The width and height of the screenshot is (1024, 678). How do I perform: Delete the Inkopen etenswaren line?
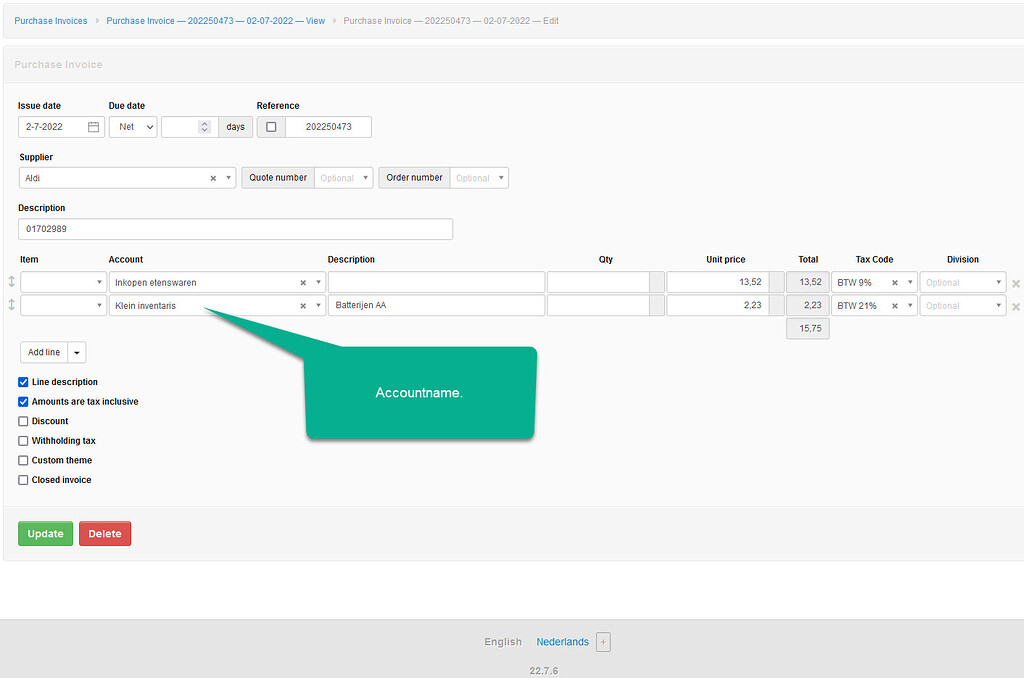(1016, 283)
